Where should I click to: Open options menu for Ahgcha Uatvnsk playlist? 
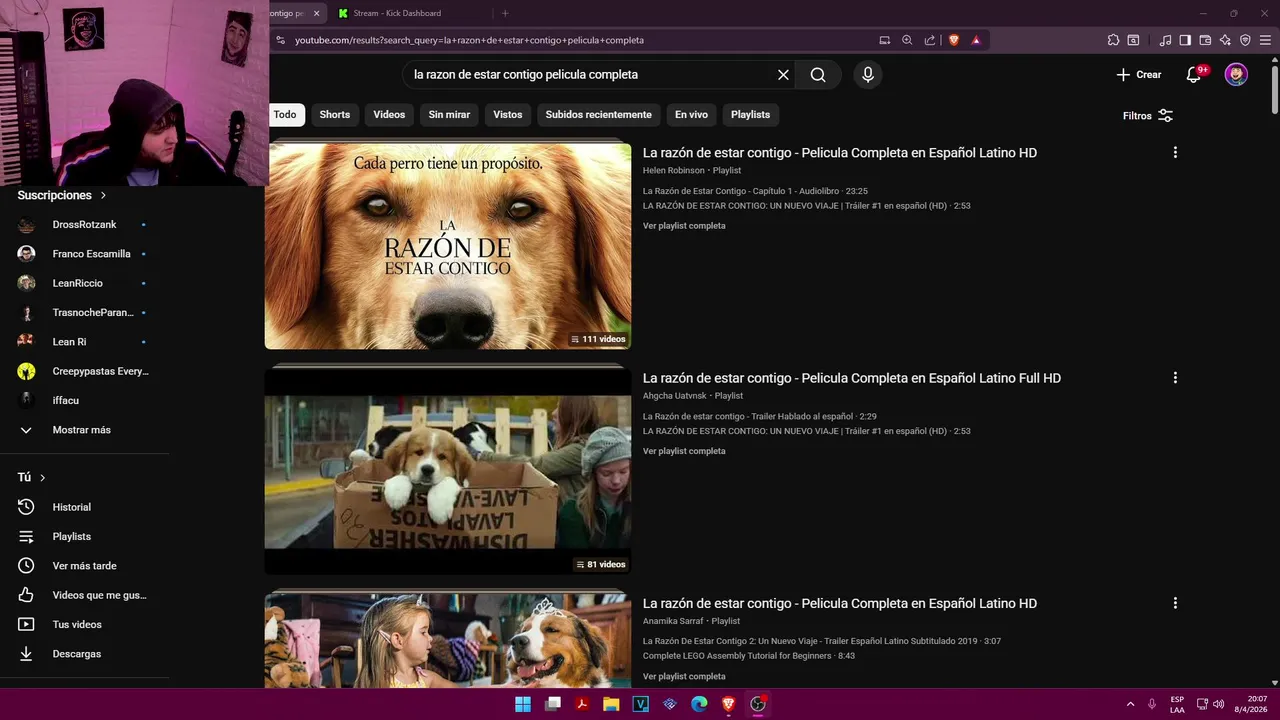tap(1175, 378)
